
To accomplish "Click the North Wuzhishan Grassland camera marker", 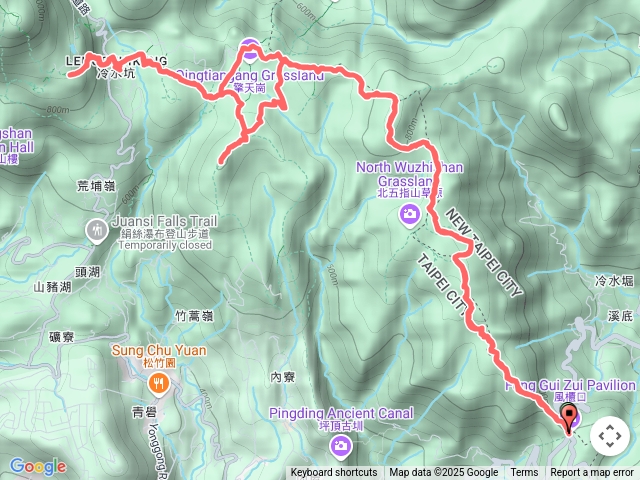I will (410, 215).
